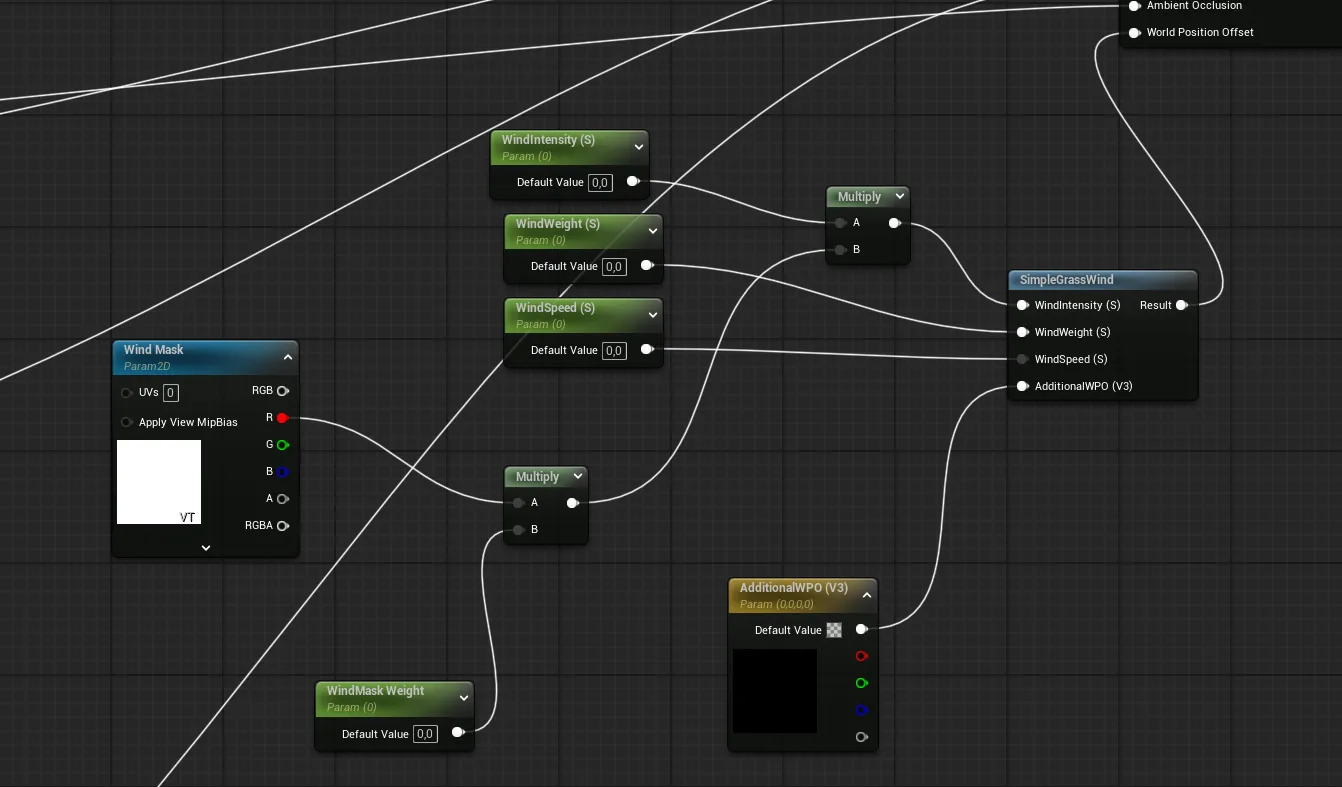Click SimpleGrassWind WindIntensity (S) input pin
Screen dimensions: 1342x787
1022,305
